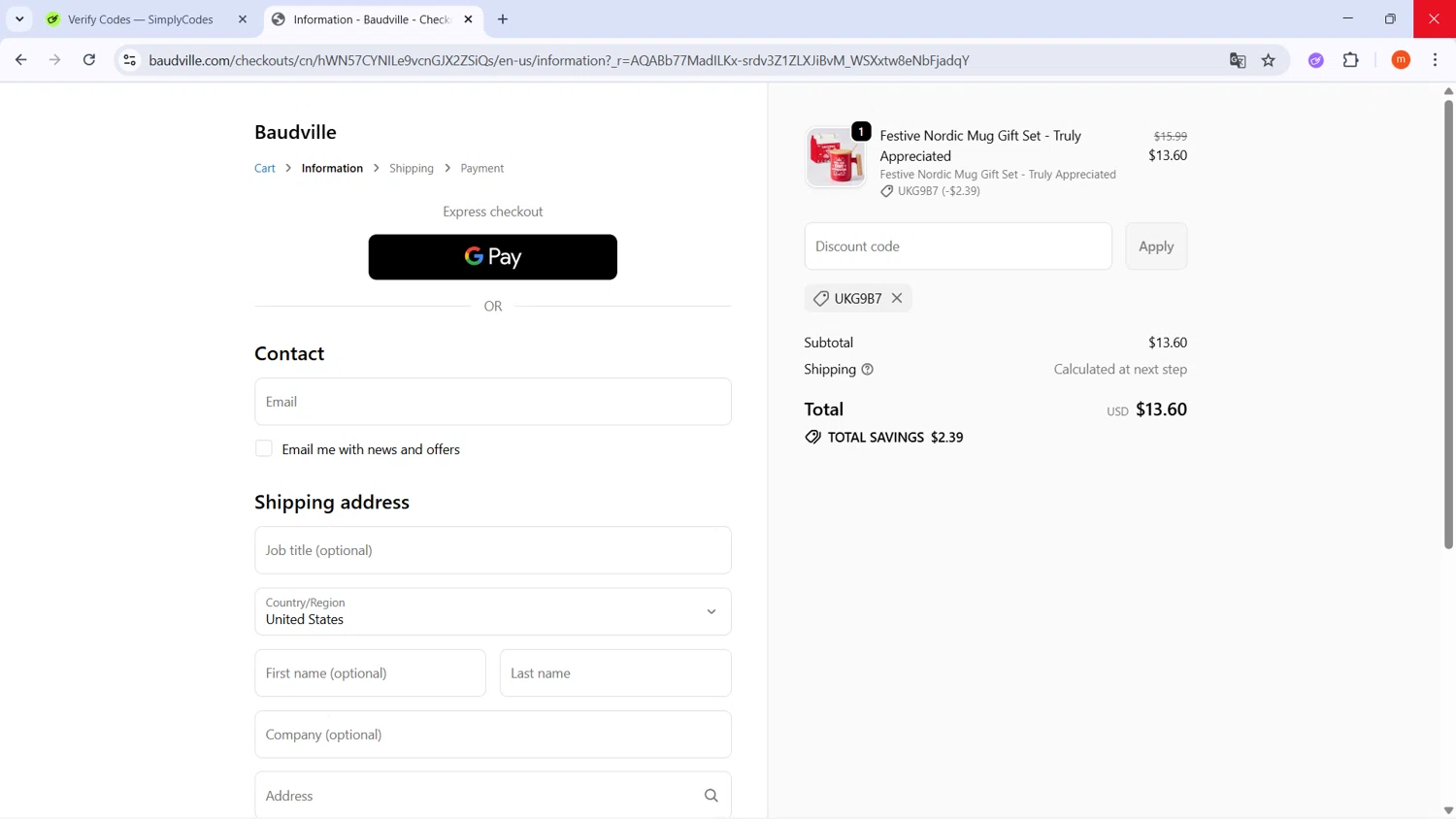Reload the Baudville checkout page
This screenshot has height=819, width=1456.
89,60
